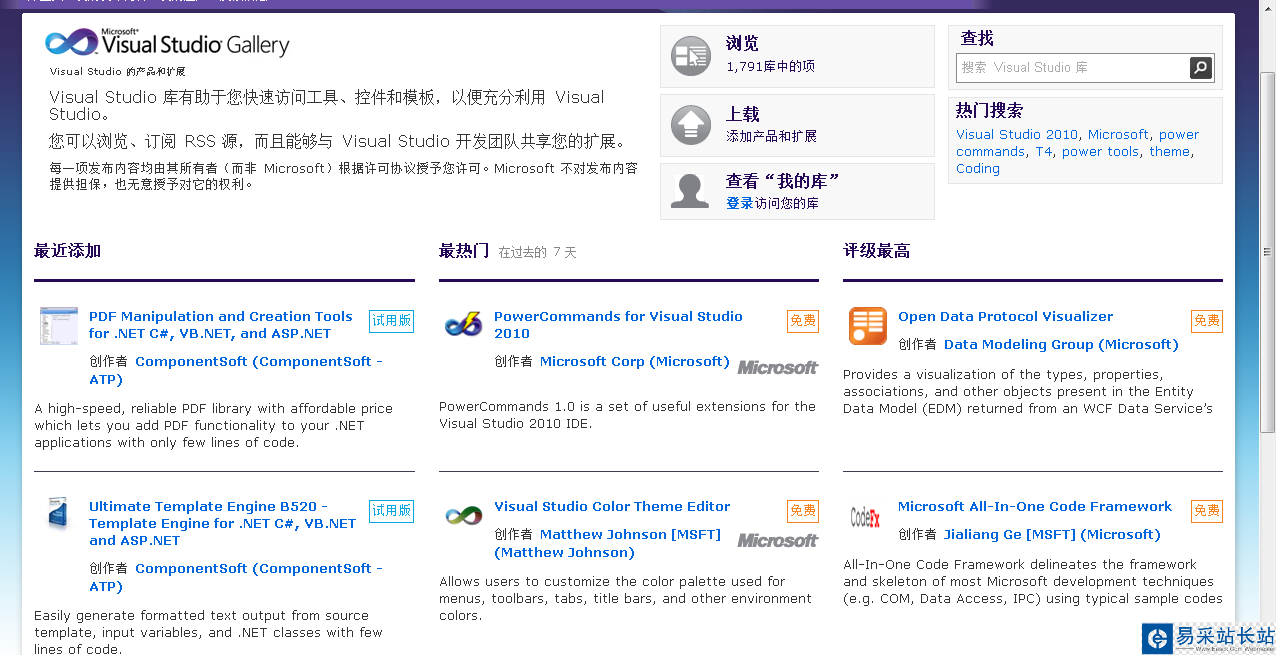Open PowerCommands for Visual Studio 2010 title
The width and height of the screenshot is (1276, 655).
[618, 325]
